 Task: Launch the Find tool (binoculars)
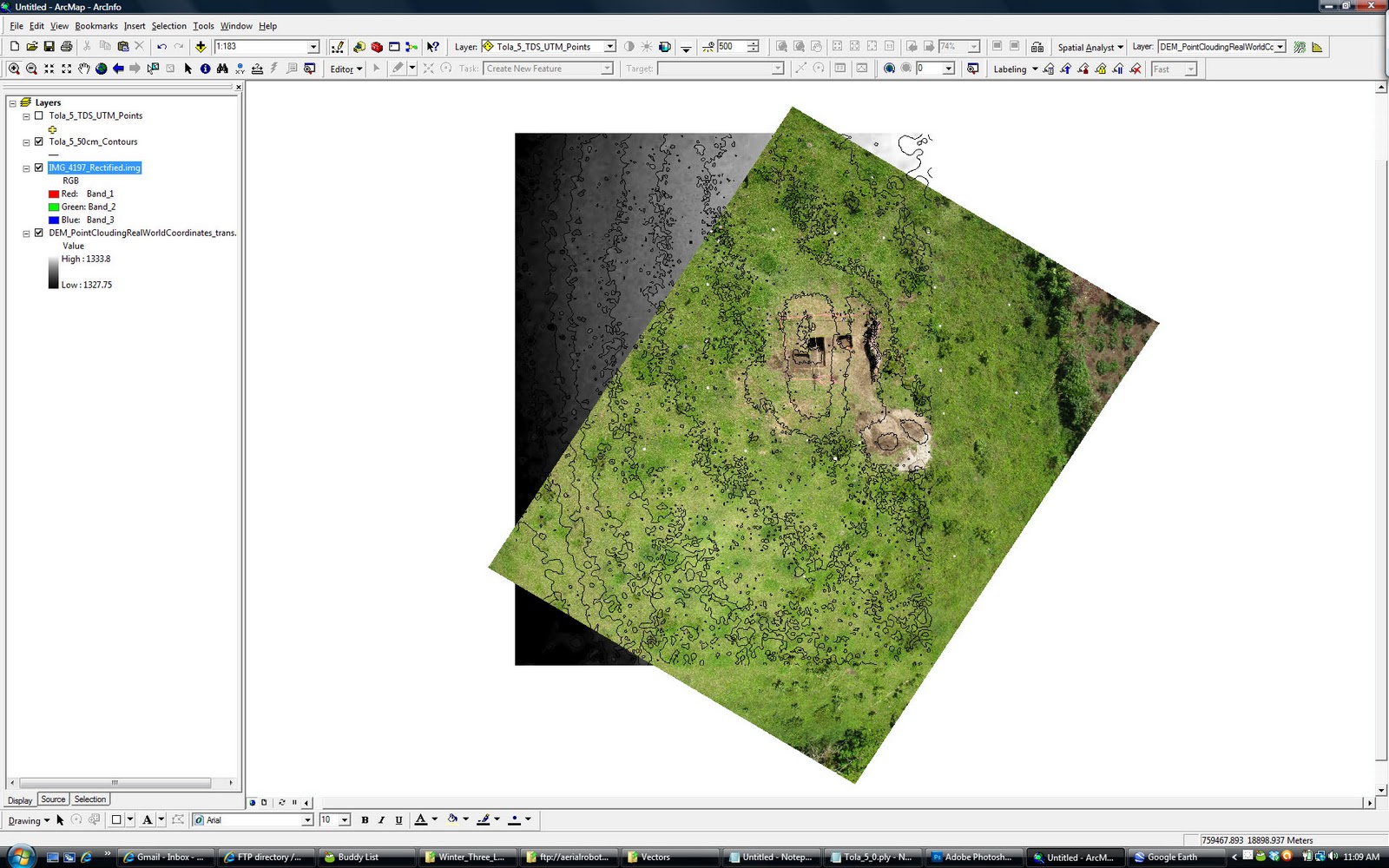223,69
